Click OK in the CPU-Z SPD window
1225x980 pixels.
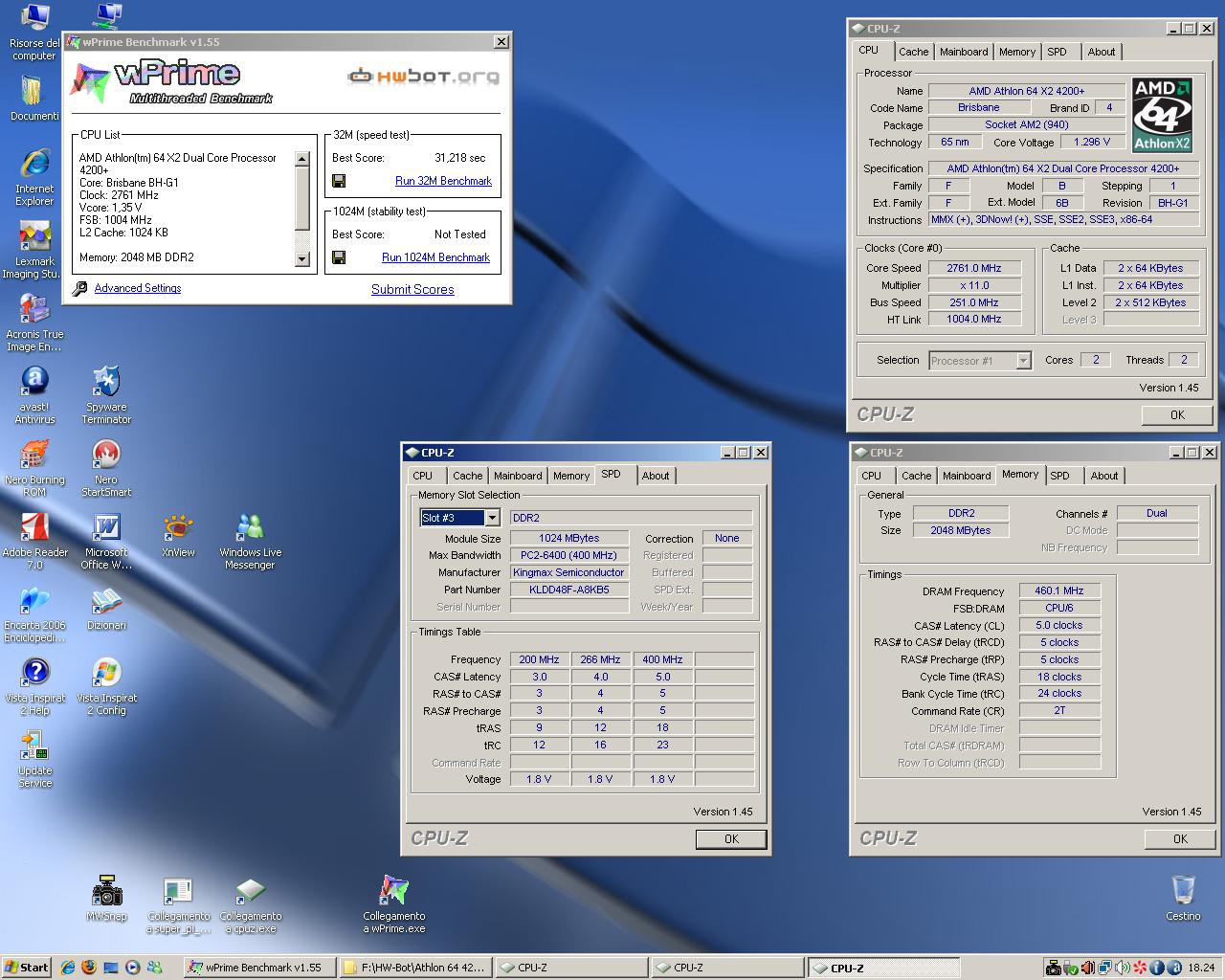pos(731,839)
